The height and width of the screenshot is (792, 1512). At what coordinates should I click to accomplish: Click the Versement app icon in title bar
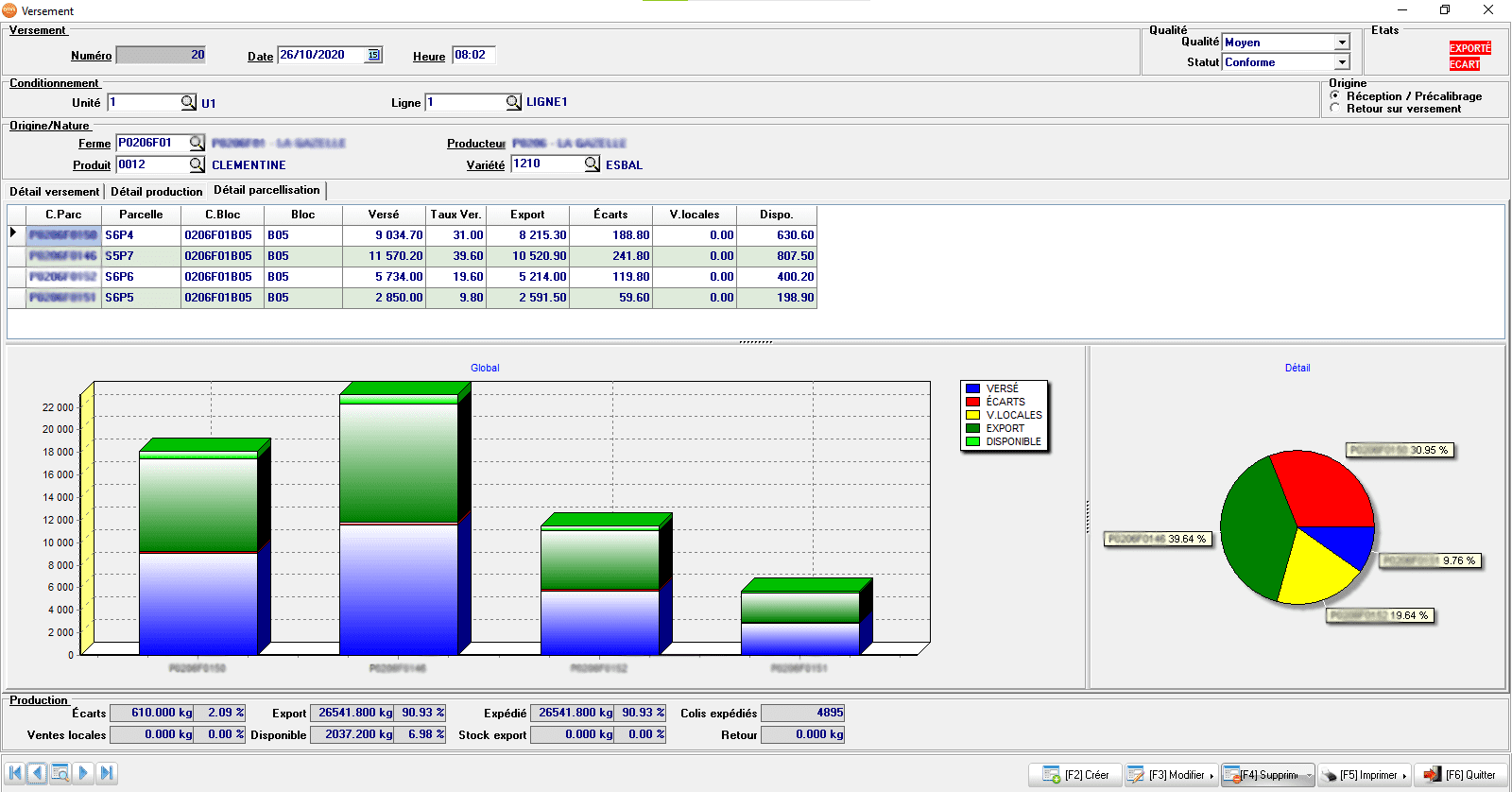pos(10,10)
